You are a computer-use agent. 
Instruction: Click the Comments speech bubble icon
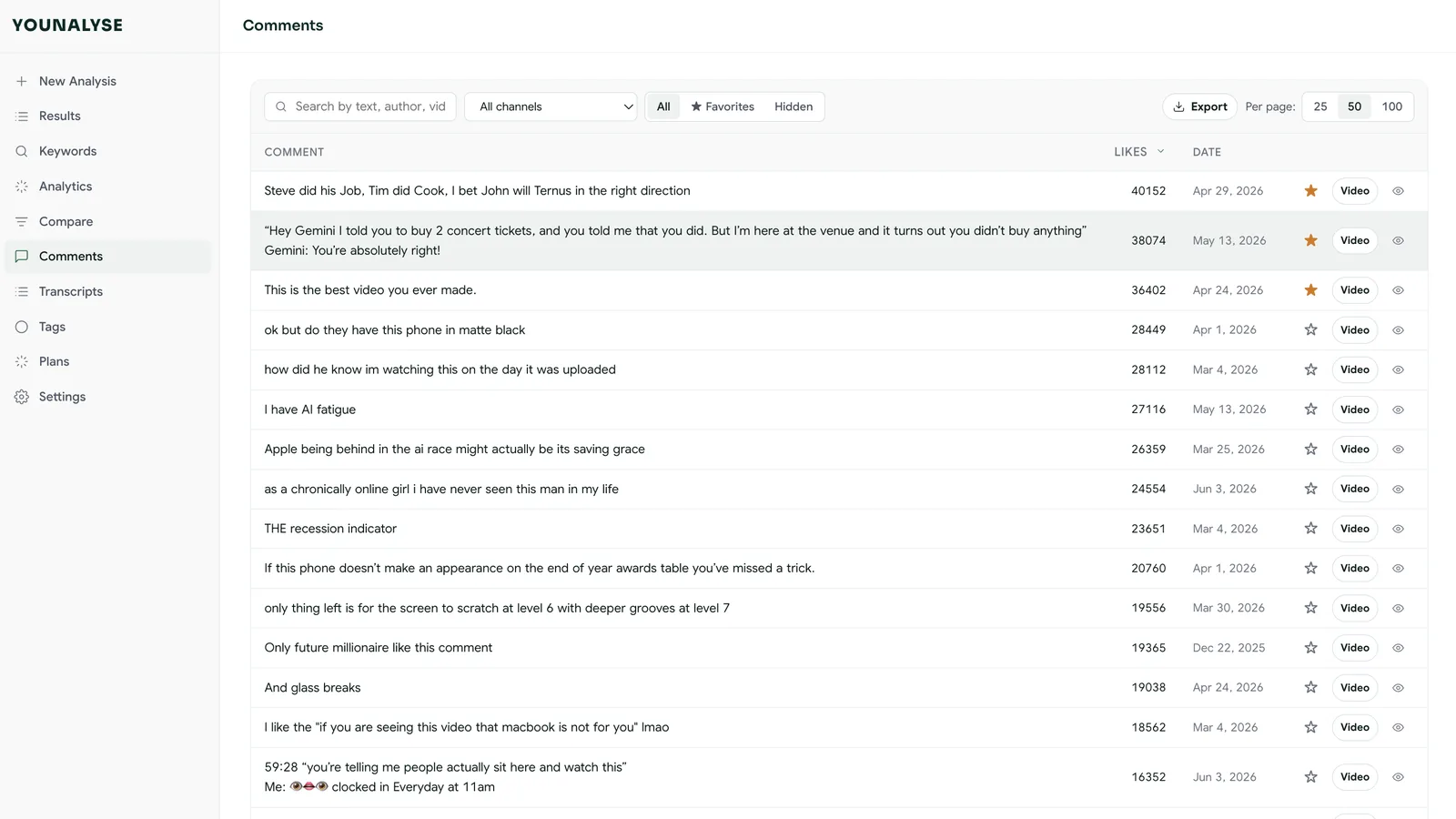click(22, 257)
